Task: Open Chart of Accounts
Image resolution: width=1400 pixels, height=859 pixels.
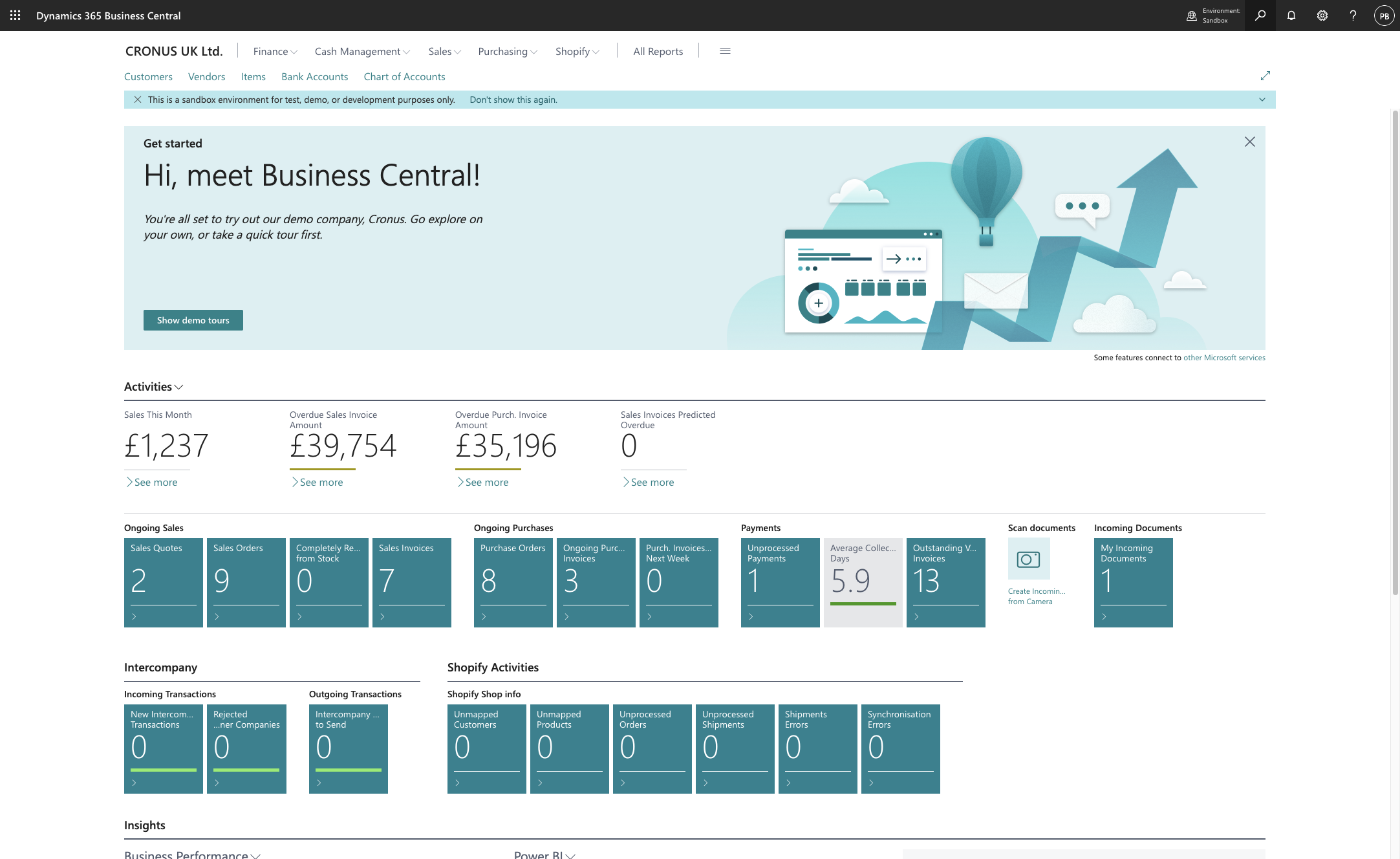Action: 404,76
